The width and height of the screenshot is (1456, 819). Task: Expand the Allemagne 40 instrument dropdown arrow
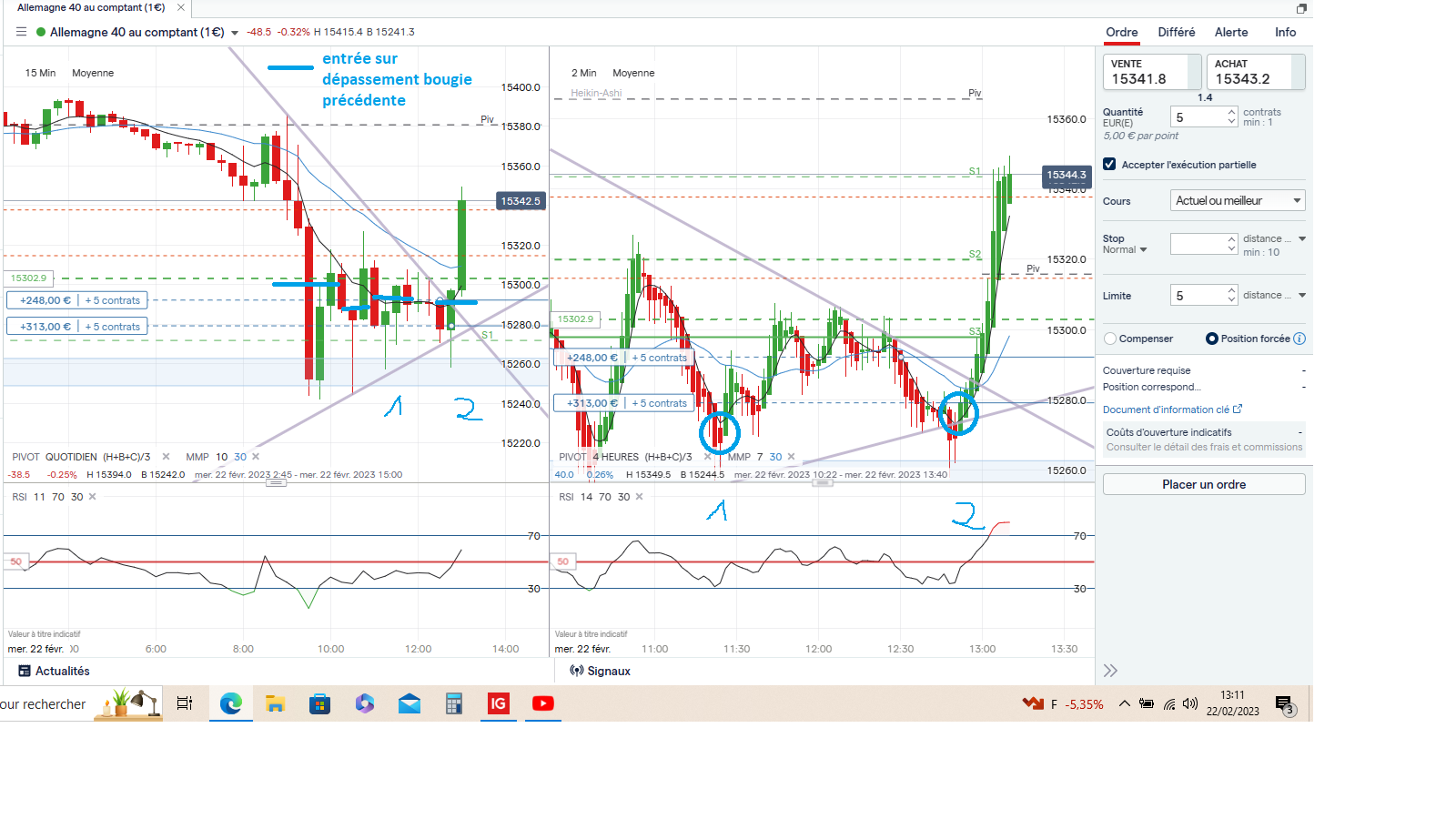[235, 33]
